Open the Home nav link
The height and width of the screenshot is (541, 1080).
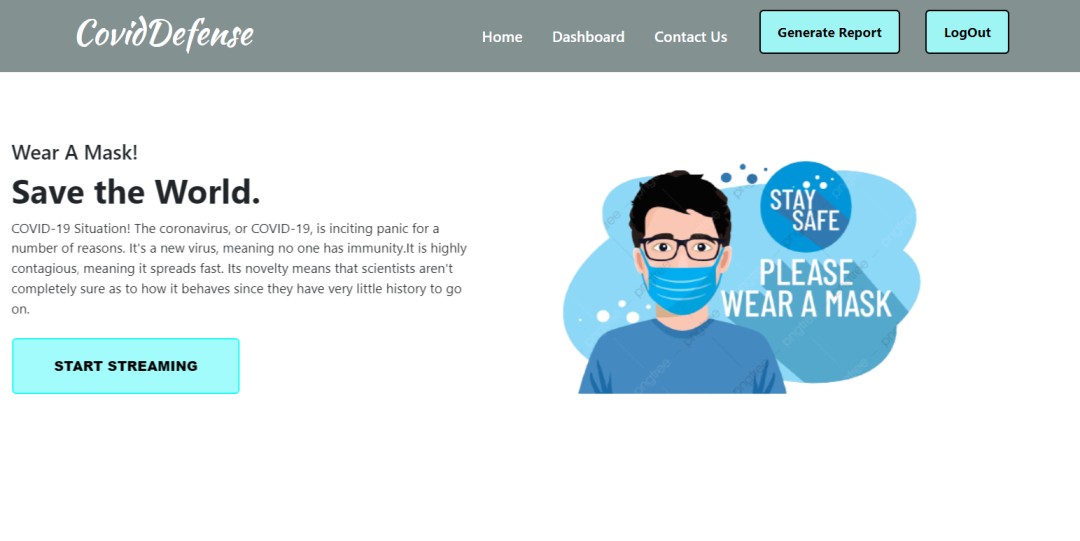tap(502, 37)
